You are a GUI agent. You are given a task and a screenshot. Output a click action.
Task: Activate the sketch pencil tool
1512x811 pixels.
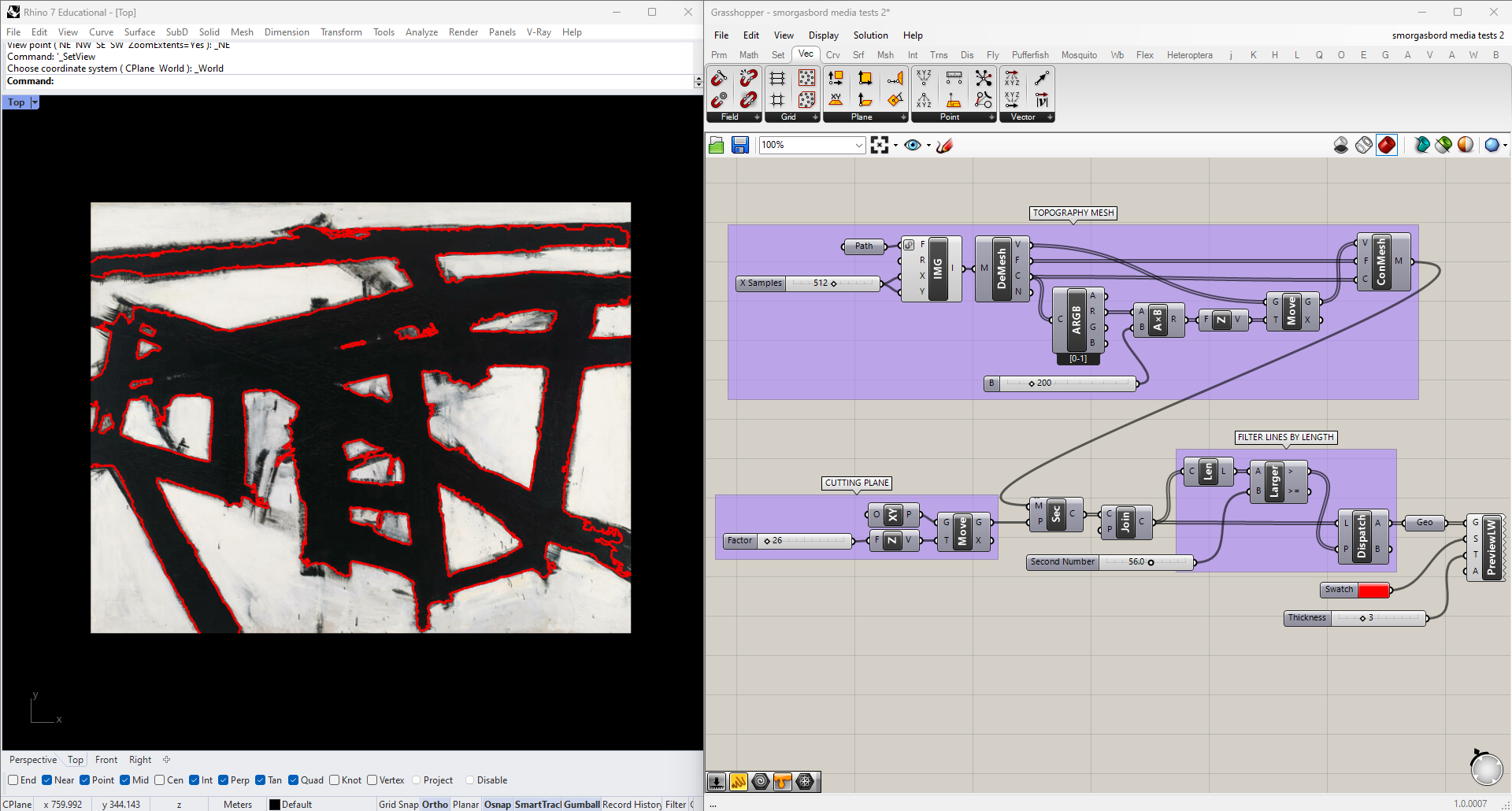[944, 145]
